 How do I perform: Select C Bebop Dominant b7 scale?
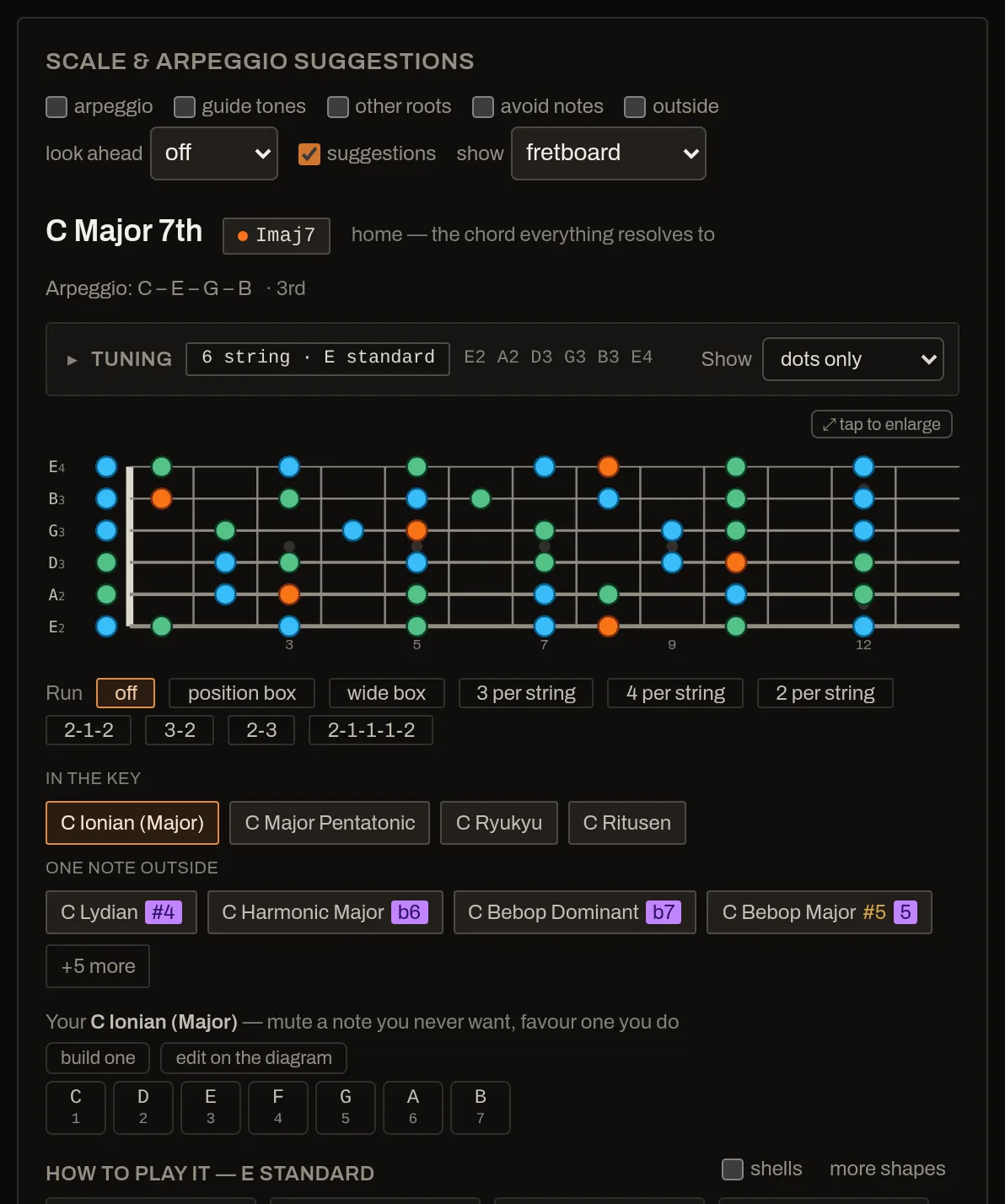tap(575, 912)
